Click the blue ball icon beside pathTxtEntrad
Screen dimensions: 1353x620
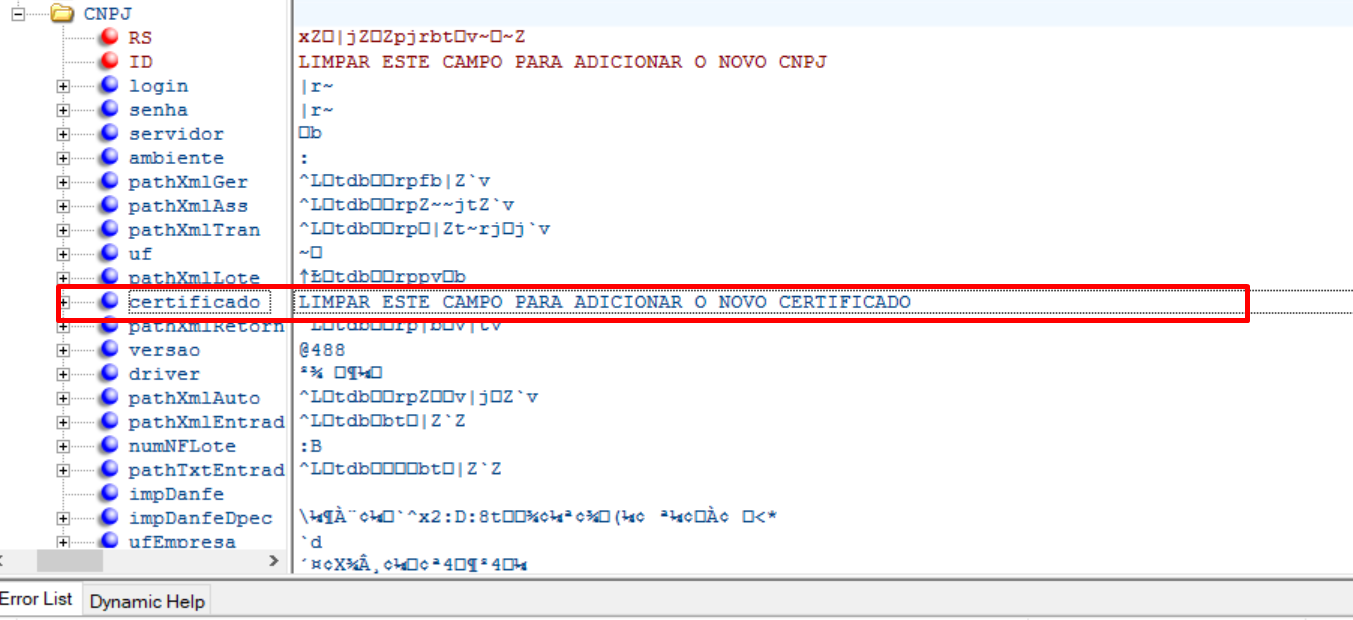pos(109,470)
